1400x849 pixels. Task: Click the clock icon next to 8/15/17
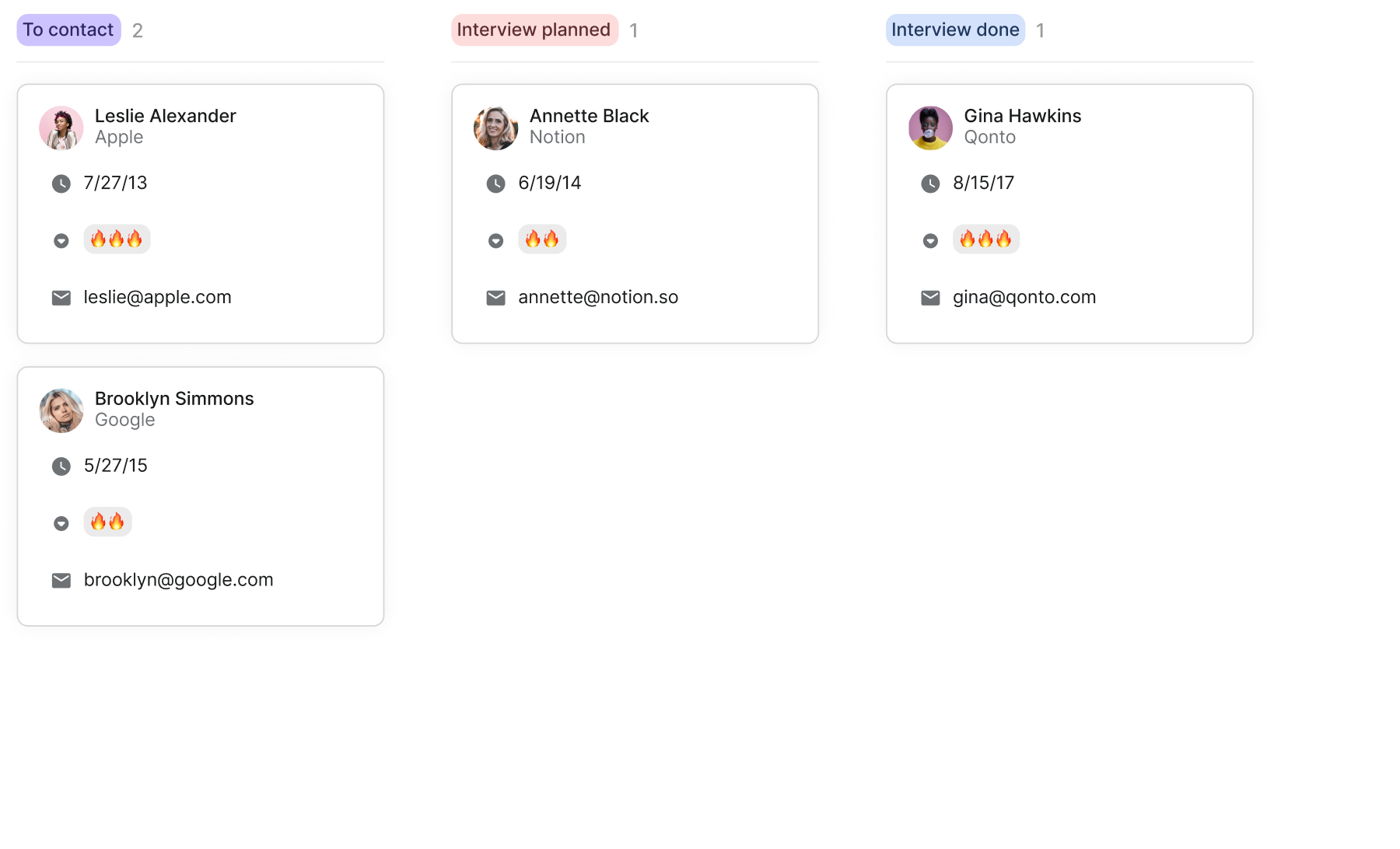point(930,183)
